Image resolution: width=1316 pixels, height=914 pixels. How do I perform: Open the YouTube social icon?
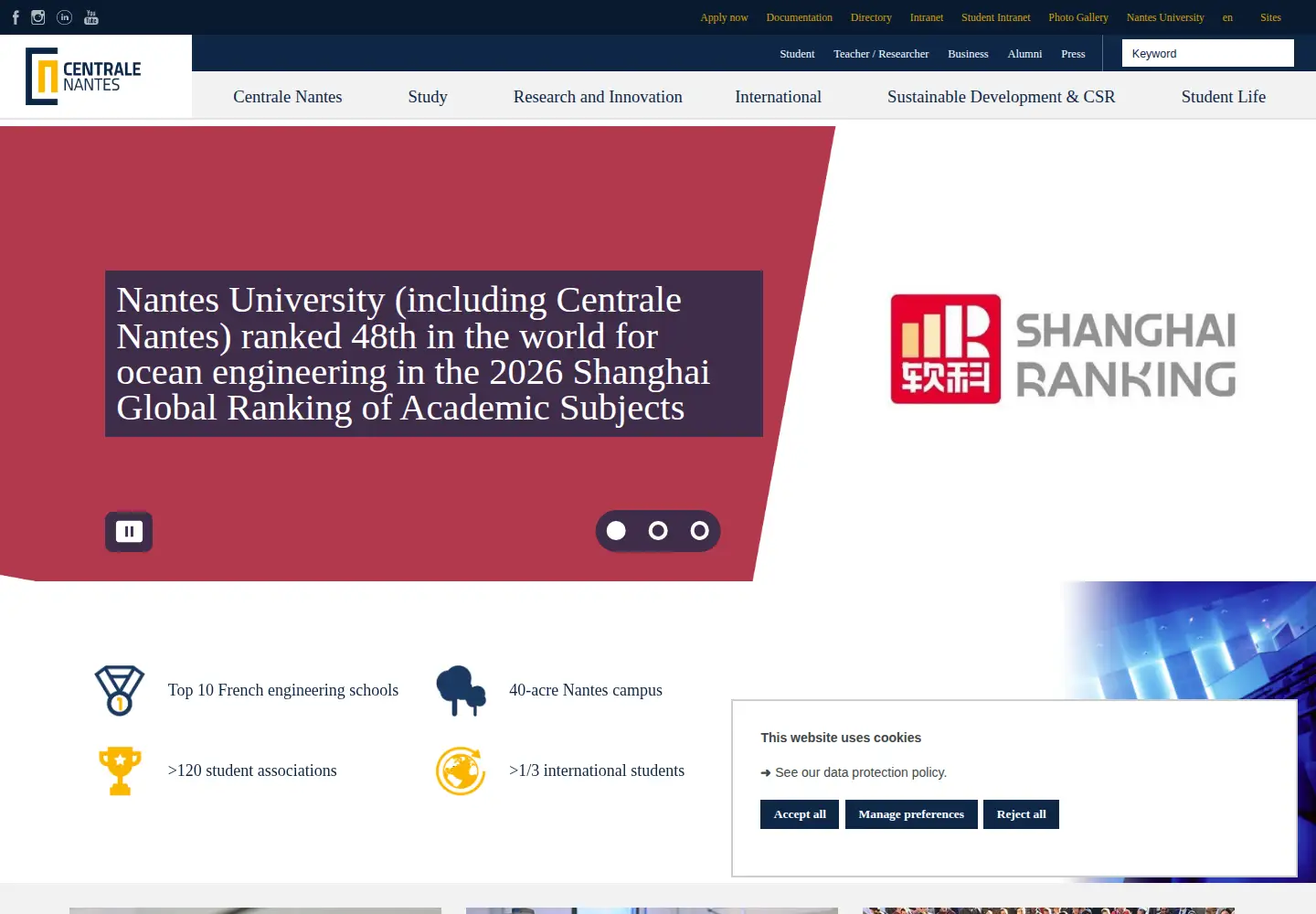point(91,17)
